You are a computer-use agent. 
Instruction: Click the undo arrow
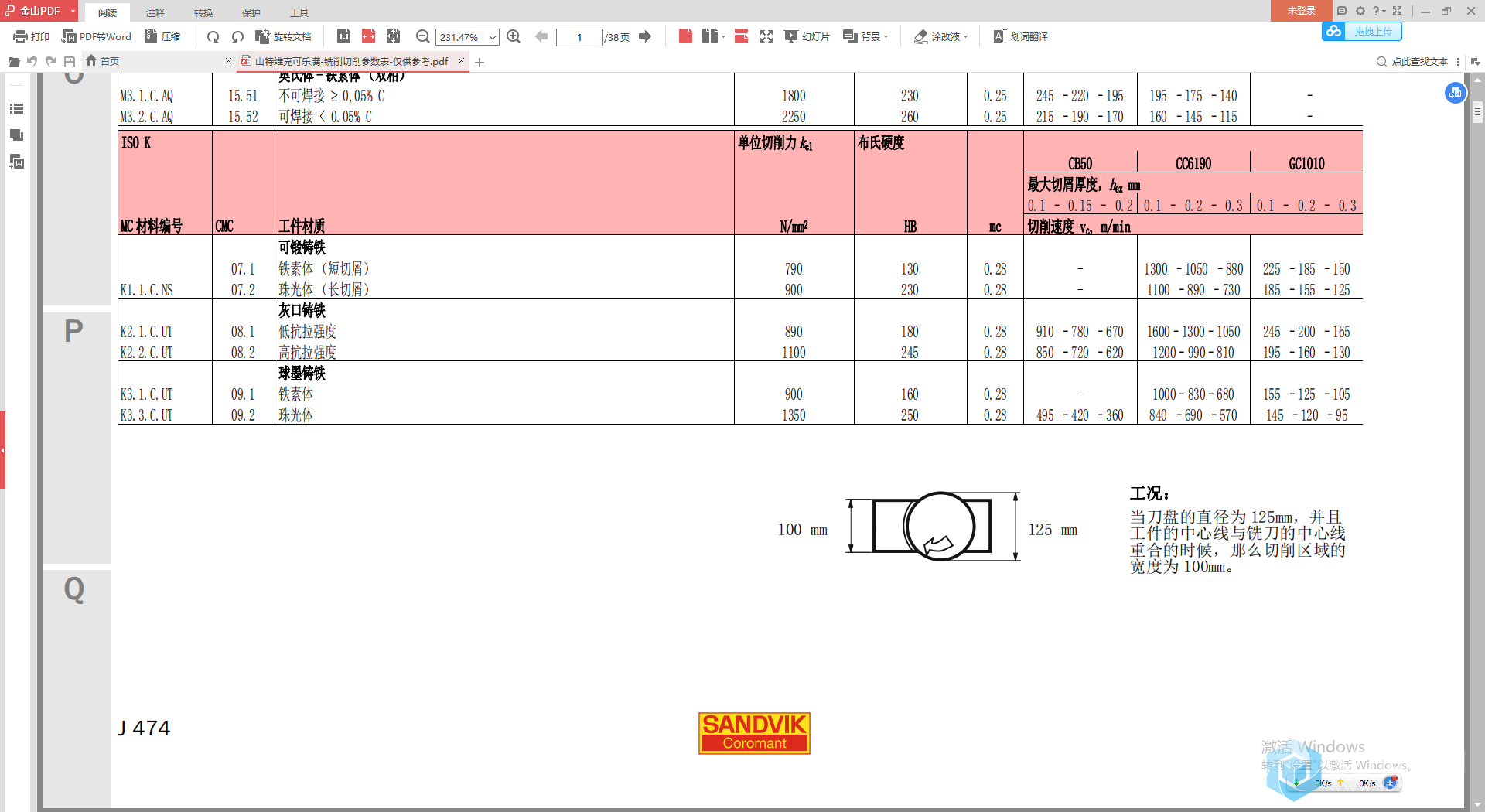[32, 62]
